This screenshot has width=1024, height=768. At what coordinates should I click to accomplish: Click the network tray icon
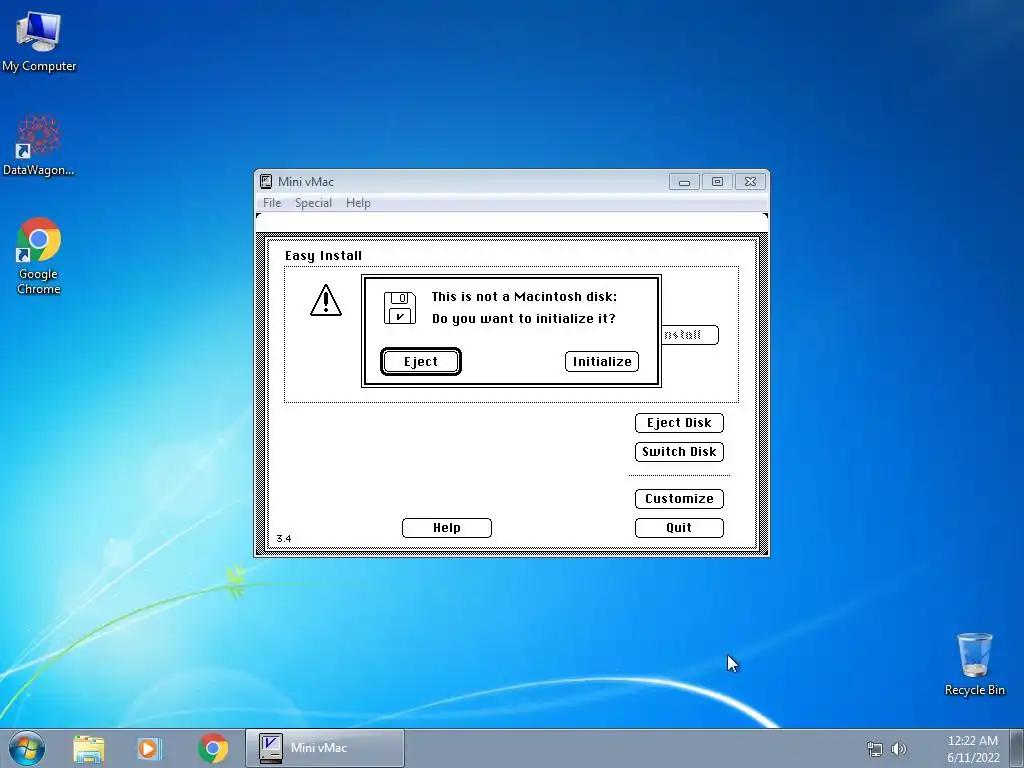pos(874,749)
